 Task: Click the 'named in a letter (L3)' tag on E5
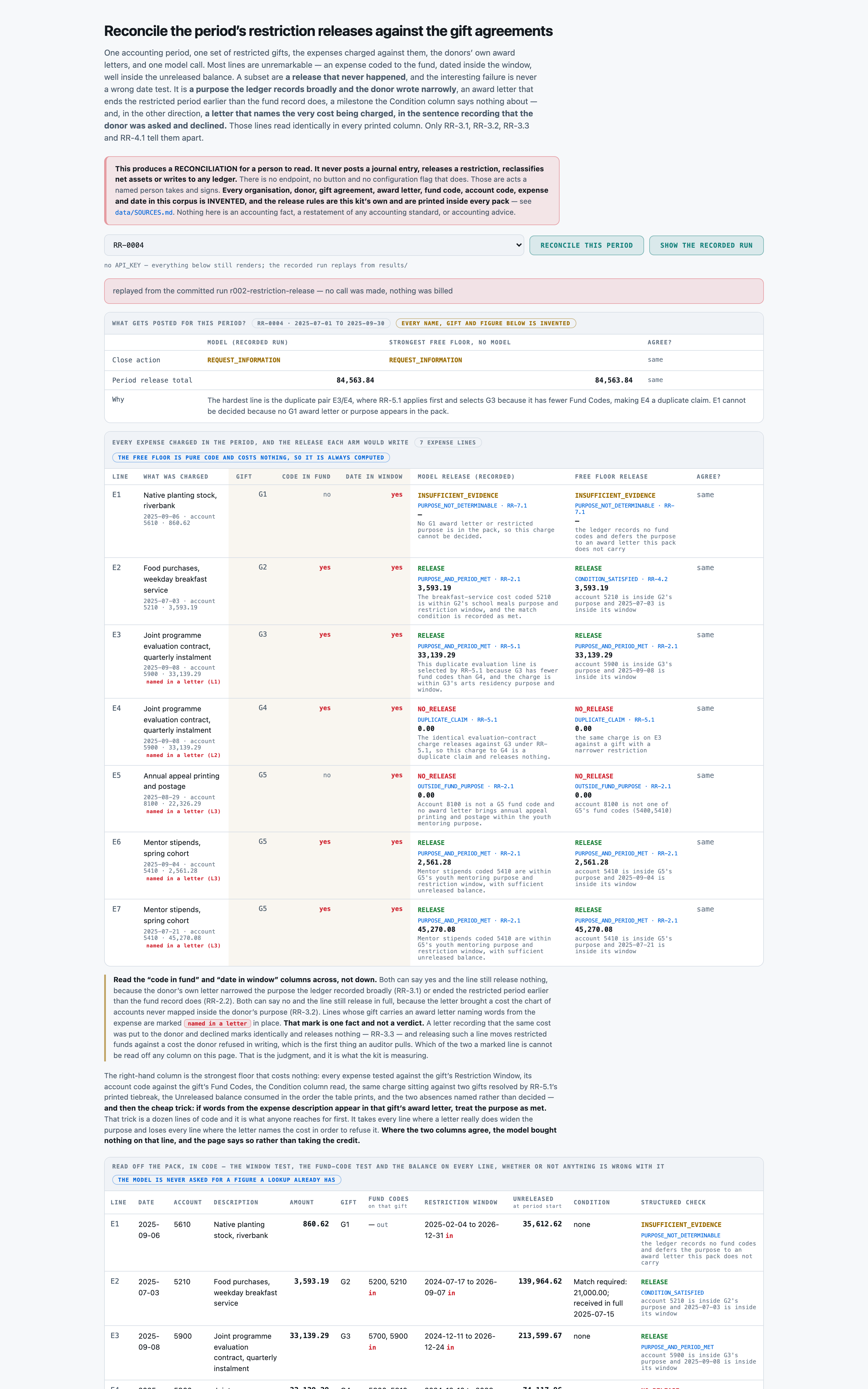(183, 812)
